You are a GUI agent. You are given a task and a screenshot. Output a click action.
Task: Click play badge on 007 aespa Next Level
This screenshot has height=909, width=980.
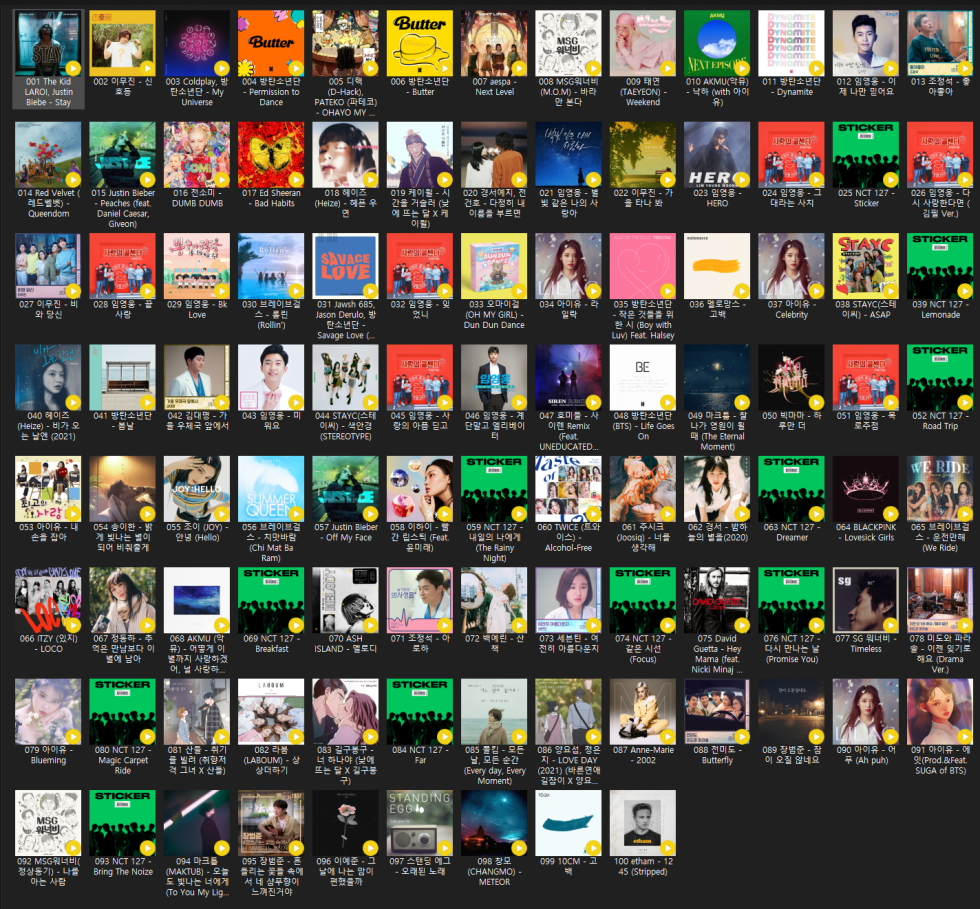click(519, 68)
